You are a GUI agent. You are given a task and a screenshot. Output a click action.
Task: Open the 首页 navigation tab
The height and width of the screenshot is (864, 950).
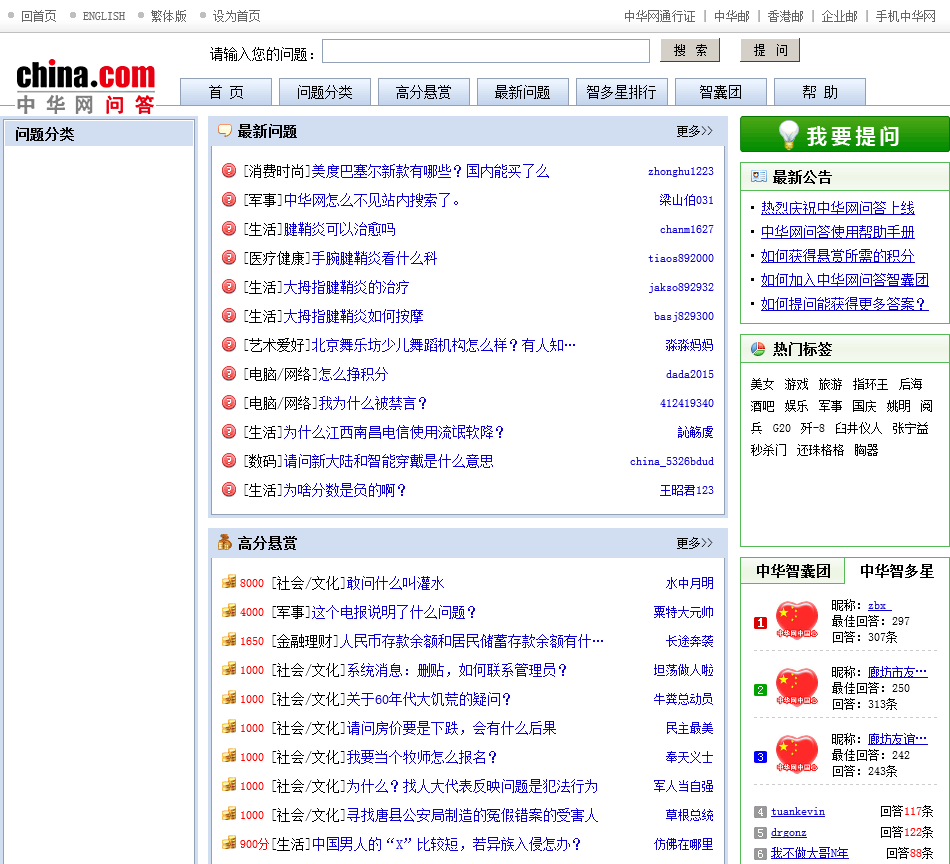(226, 92)
